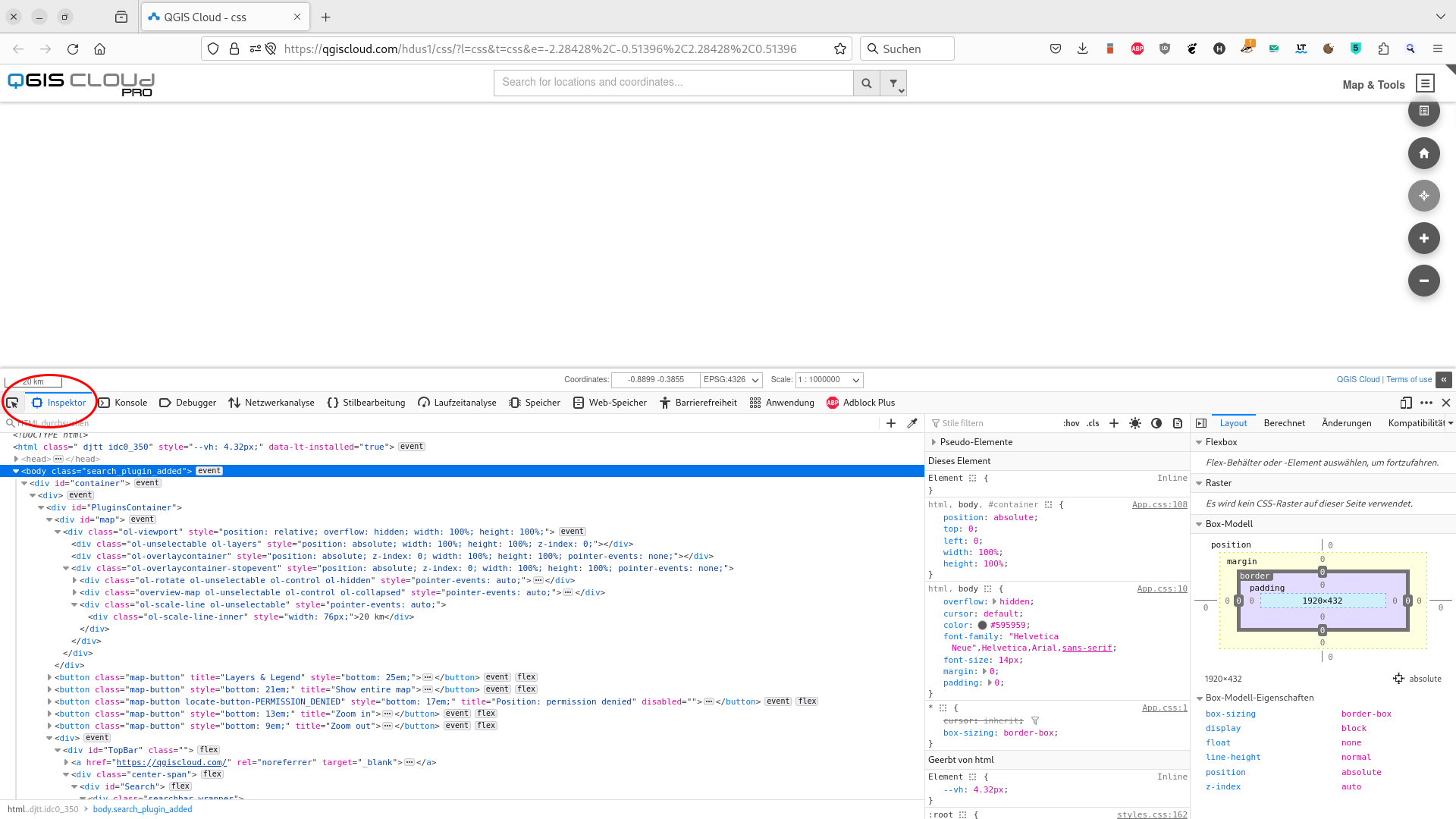Switch to the Konsole tab
Screen dimensions: 1456x819
point(123,403)
